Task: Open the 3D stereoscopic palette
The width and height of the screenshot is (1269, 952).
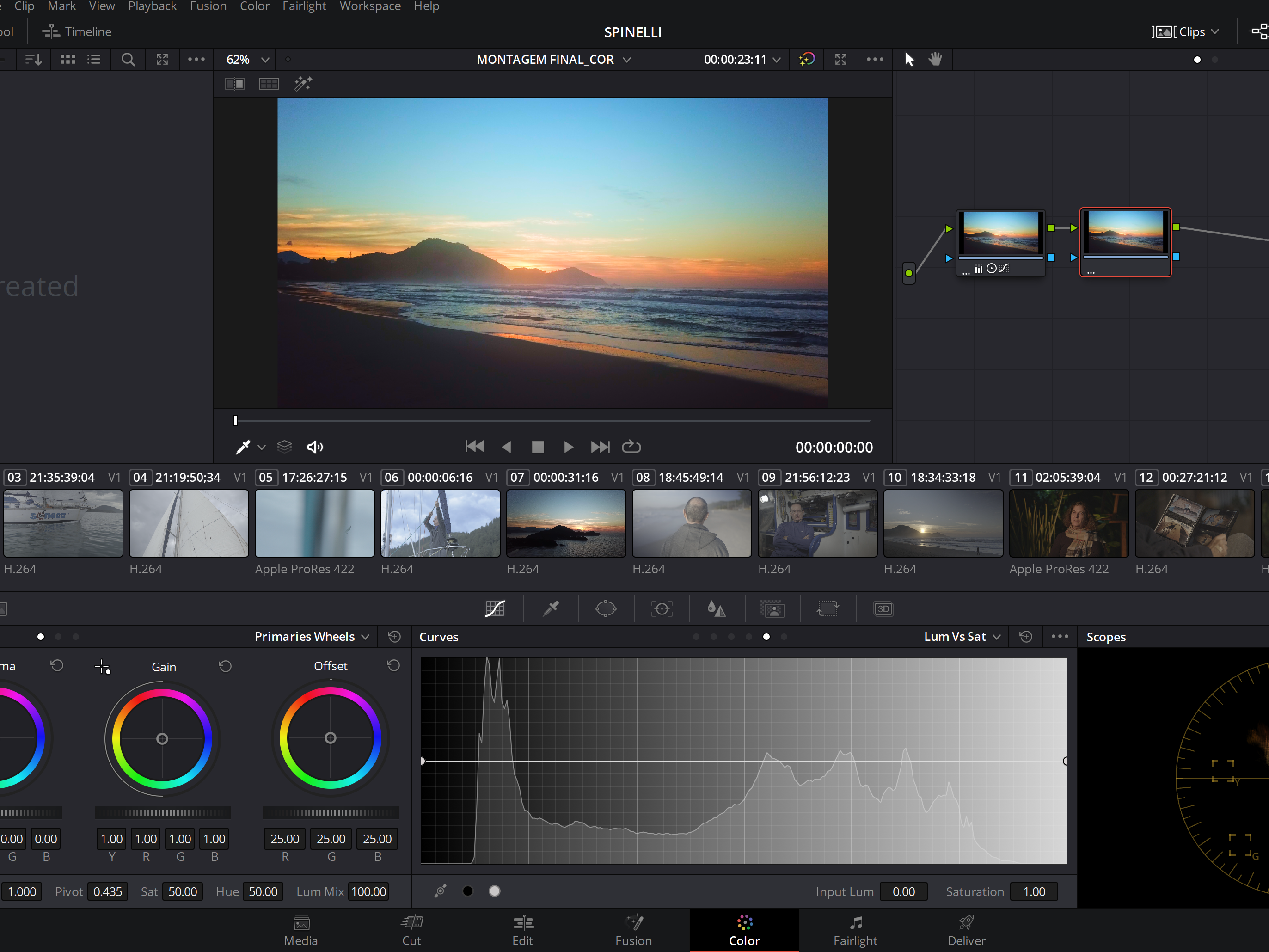Action: [883, 609]
